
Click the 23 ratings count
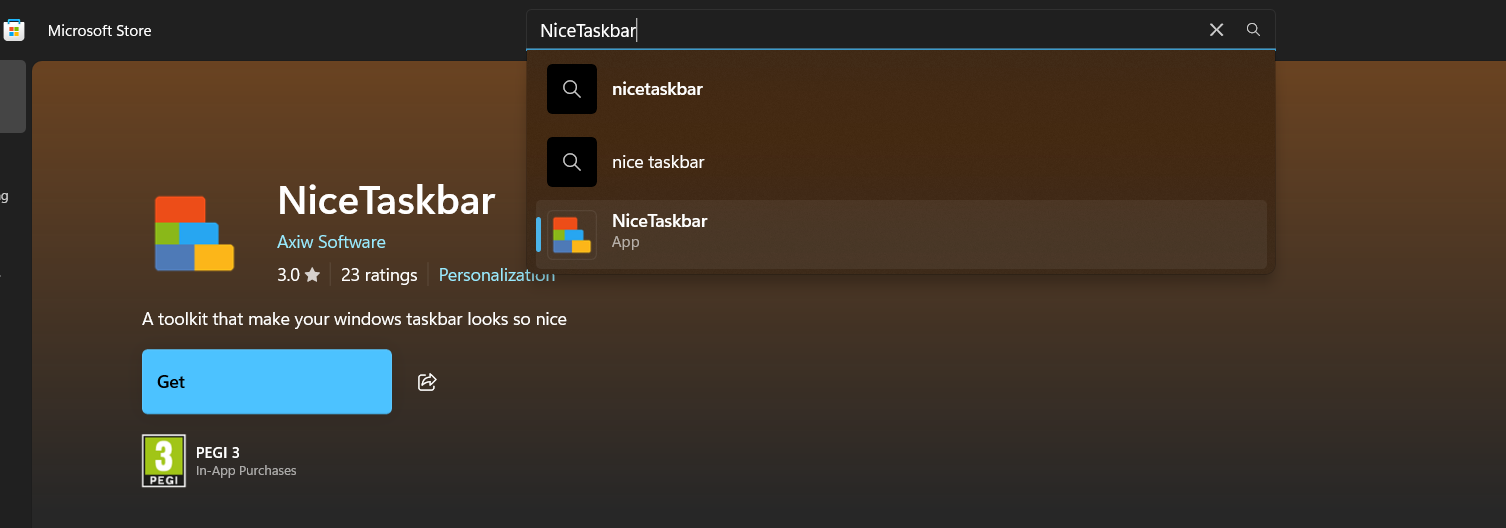click(379, 275)
